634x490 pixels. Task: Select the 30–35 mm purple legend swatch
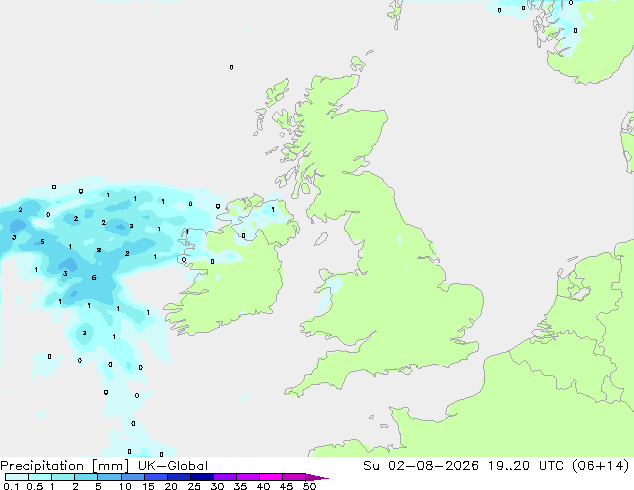pyautogui.click(x=225, y=477)
